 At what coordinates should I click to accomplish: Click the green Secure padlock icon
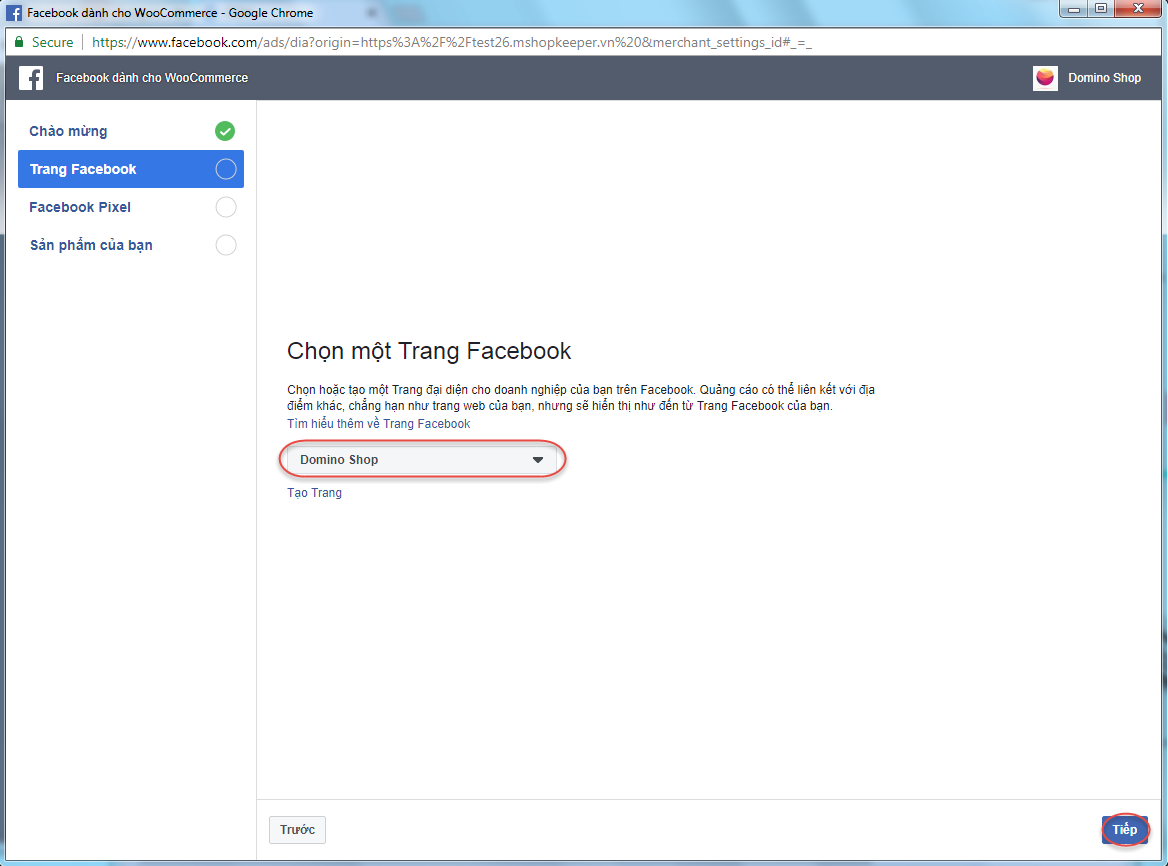click(19, 42)
